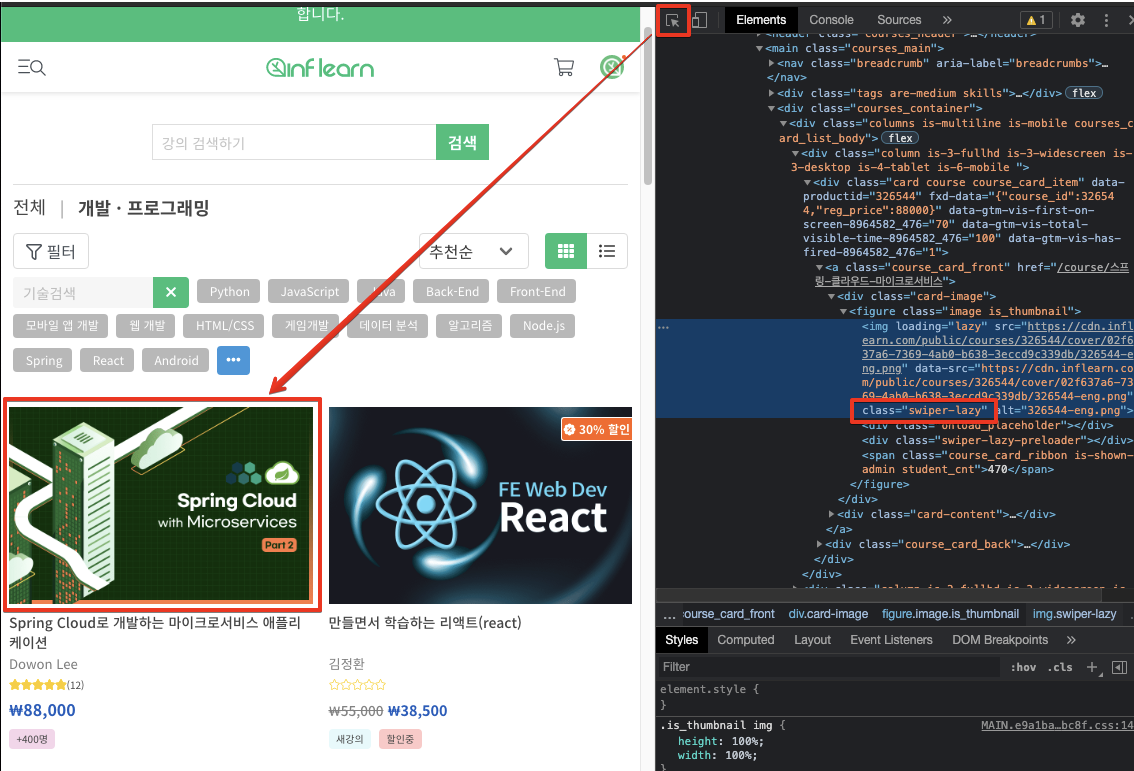The width and height of the screenshot is (1134, 771).
Task: Click the 전체 category breadcrumb link
Action: (29, 208)
